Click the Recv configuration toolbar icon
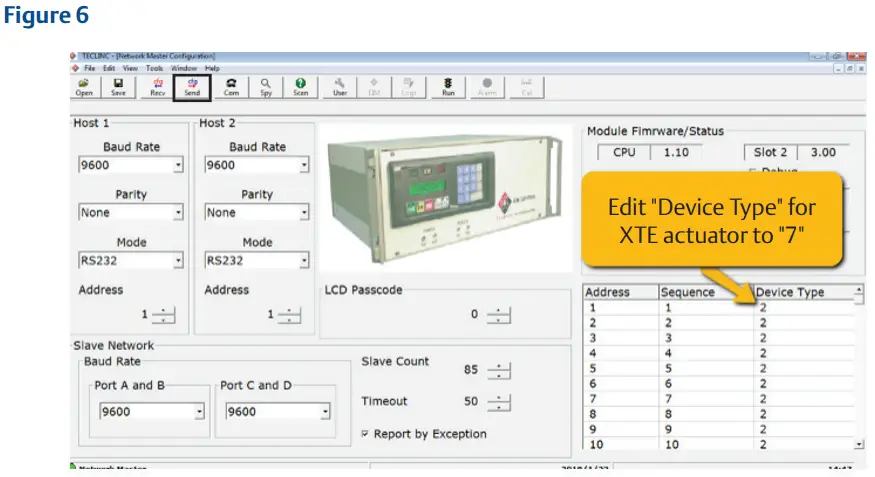This screenshot has width=875, height=477. click(x=158, y=88)
